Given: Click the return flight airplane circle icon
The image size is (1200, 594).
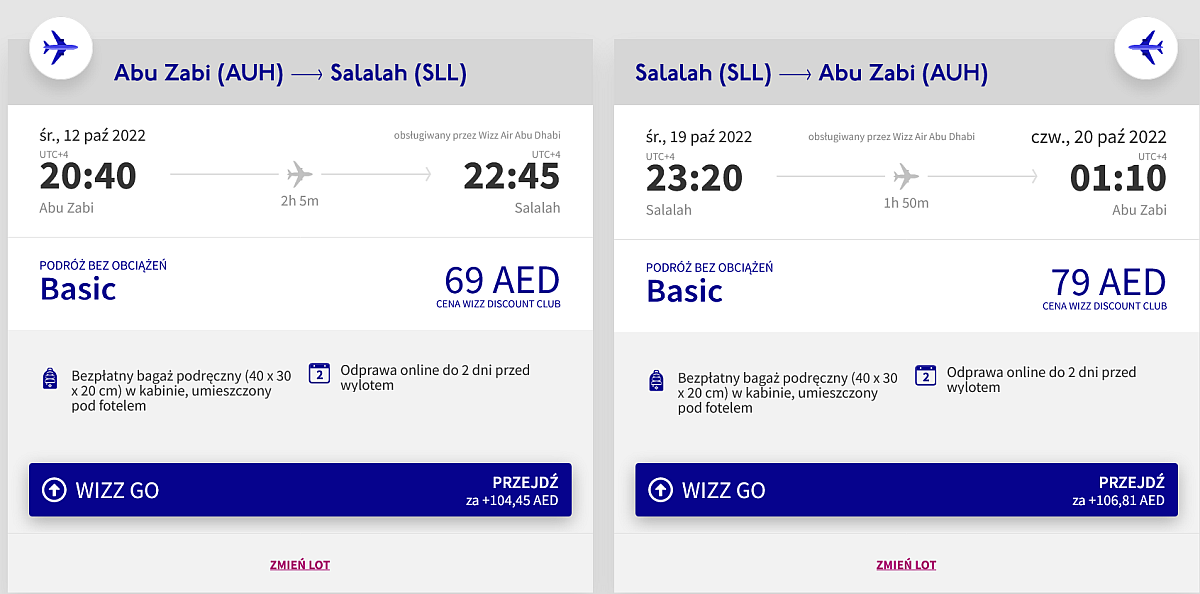Looking at the screenshot, I should click(x=1145, y=47).
